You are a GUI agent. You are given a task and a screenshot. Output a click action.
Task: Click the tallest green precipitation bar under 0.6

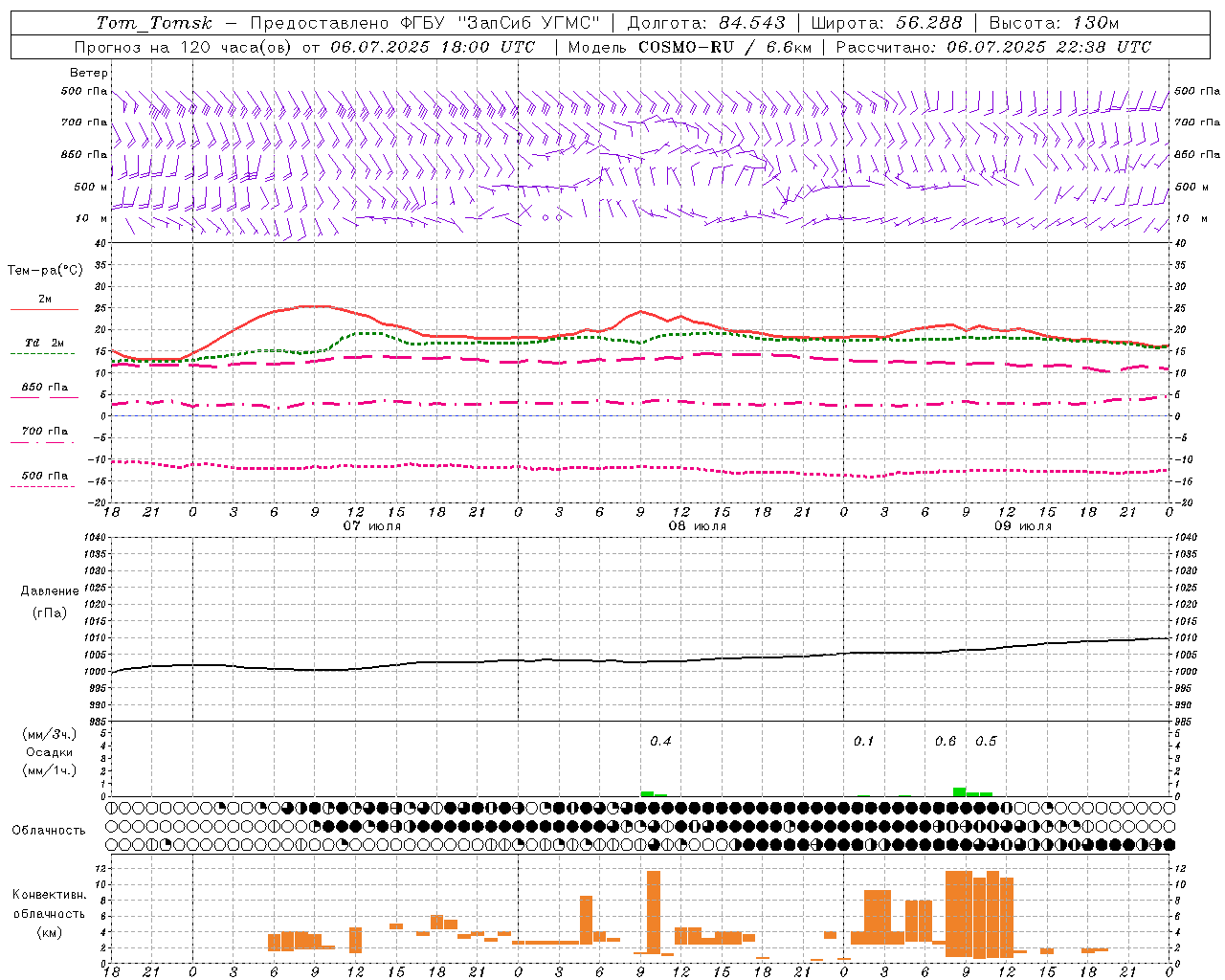click(x=959, y=791)
